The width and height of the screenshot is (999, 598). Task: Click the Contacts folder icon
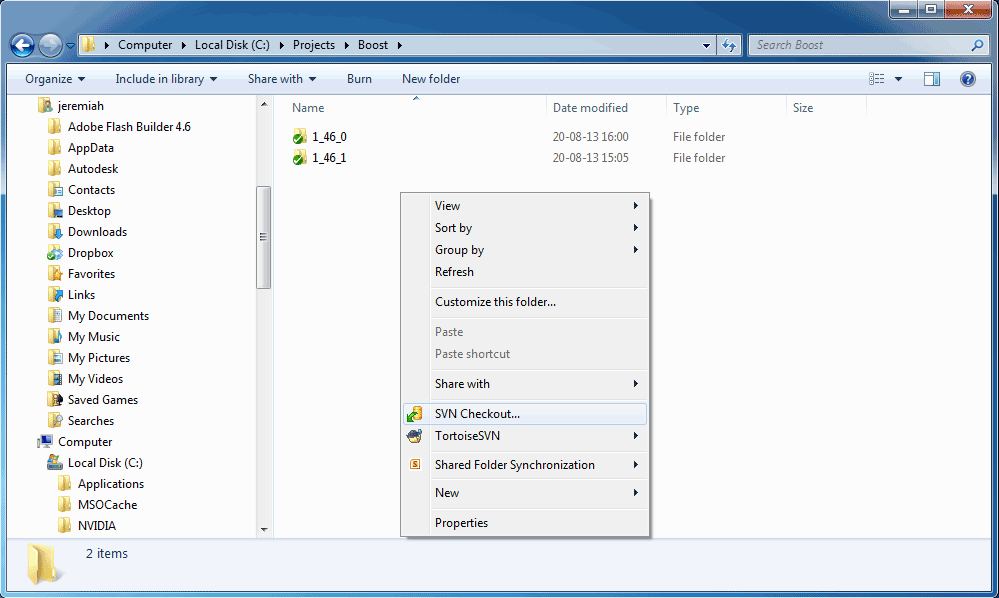click(x=55, y=190)
